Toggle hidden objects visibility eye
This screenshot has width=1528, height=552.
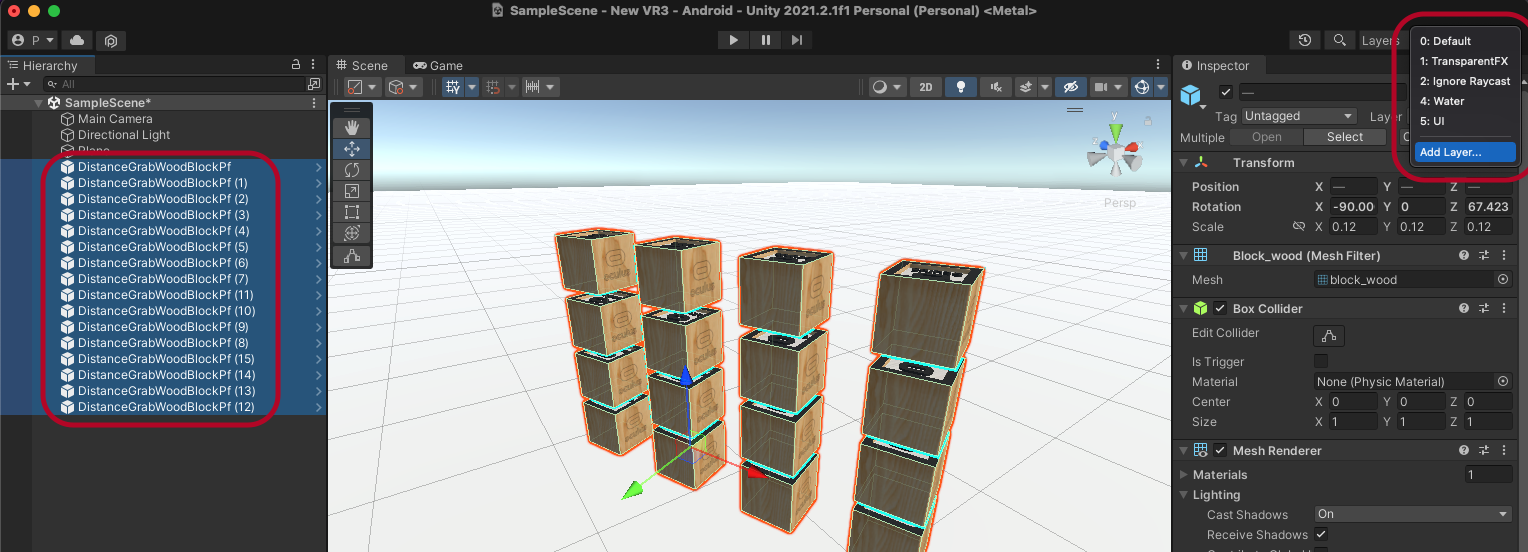point(1071,87)
